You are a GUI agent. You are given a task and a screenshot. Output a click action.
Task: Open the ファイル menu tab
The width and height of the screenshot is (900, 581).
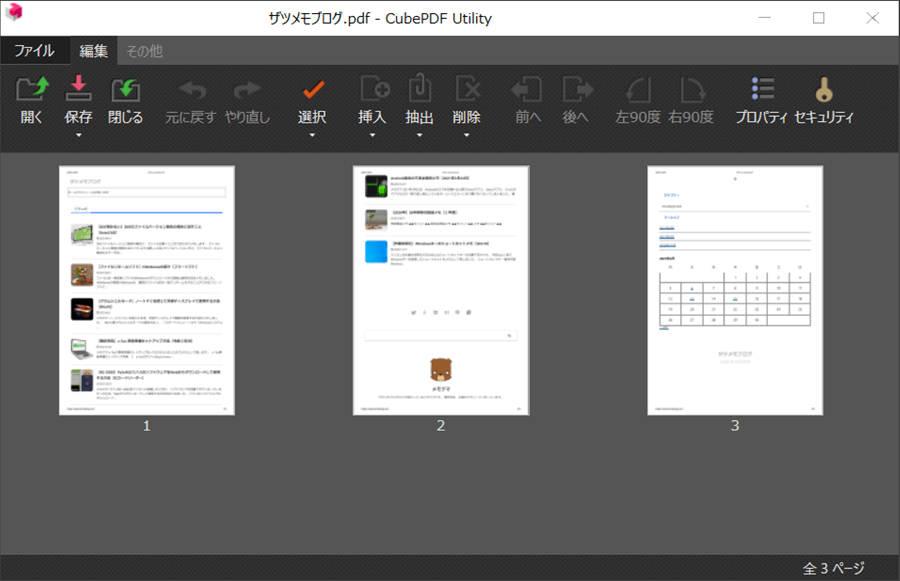pyautogui.click(x=34, y=50)
